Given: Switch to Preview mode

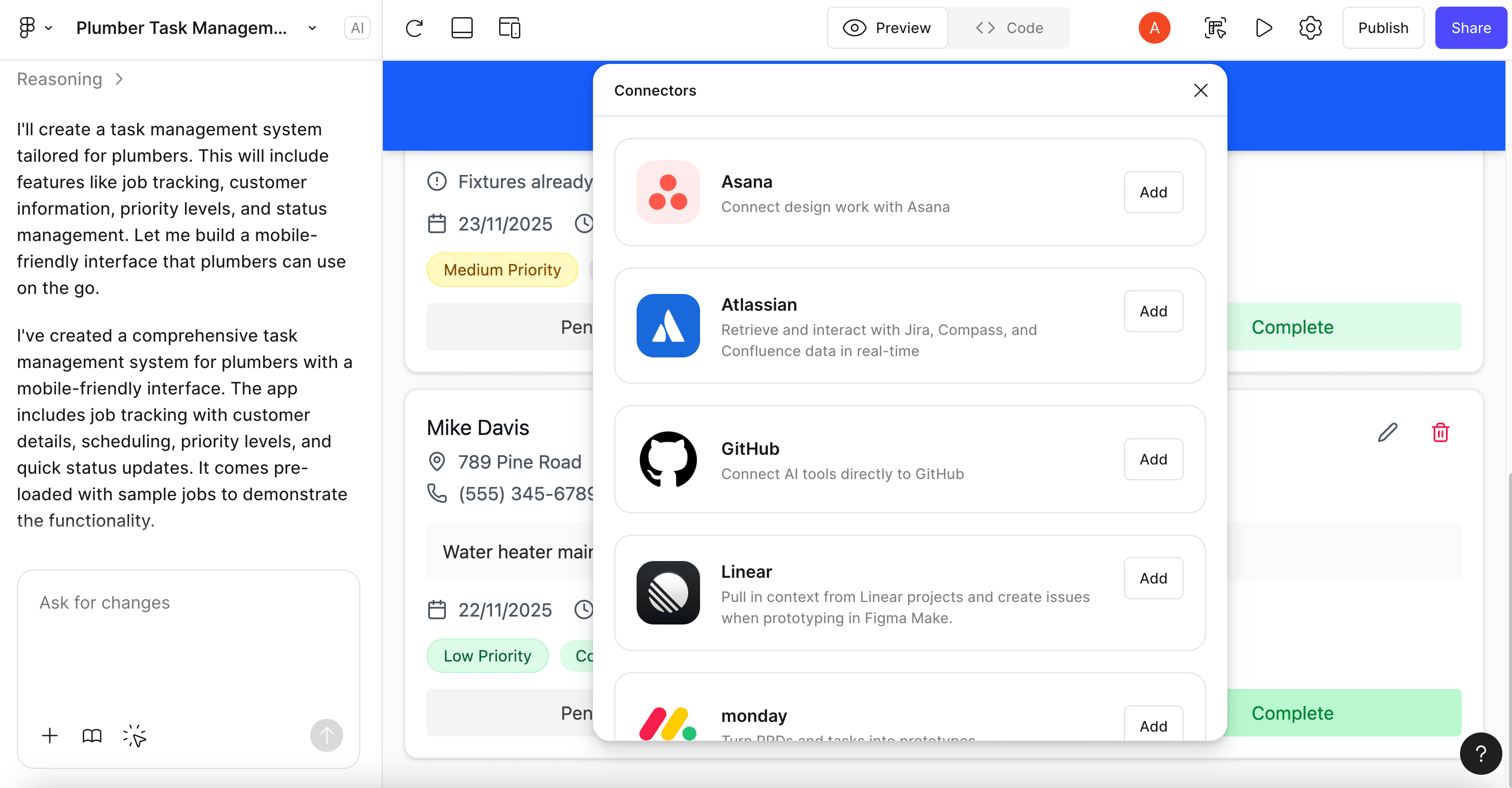Looking at the screenshot, I should [x=887, y=28].
